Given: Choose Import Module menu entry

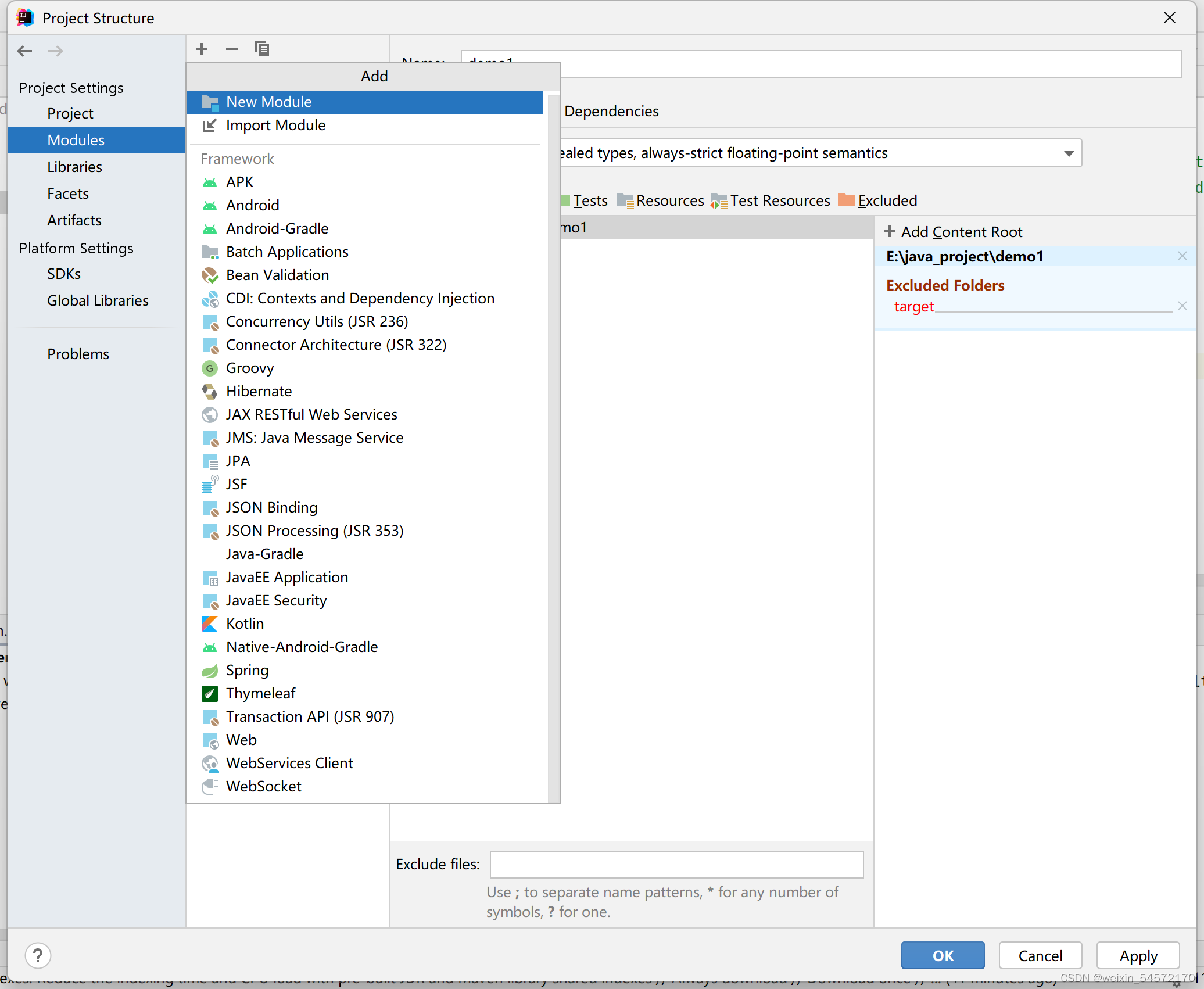Looking at the screenshot, I should click(275, 126).
